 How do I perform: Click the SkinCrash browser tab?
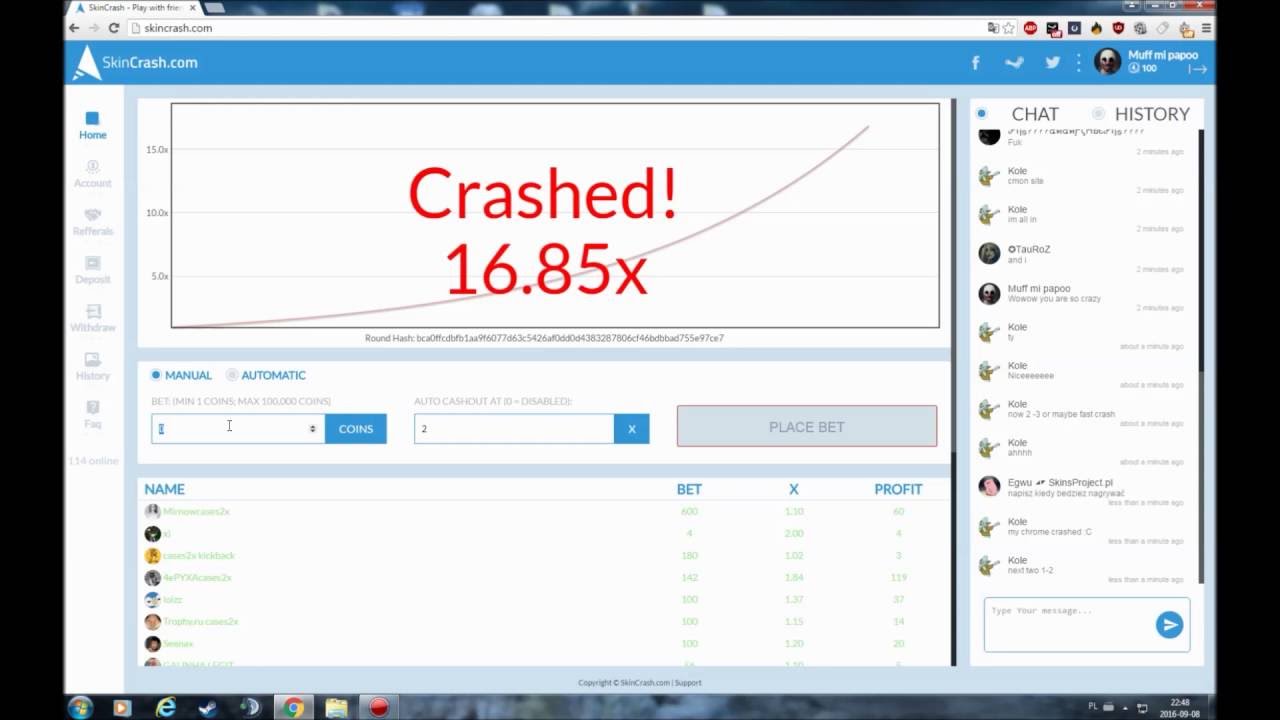tap(134, 7)
